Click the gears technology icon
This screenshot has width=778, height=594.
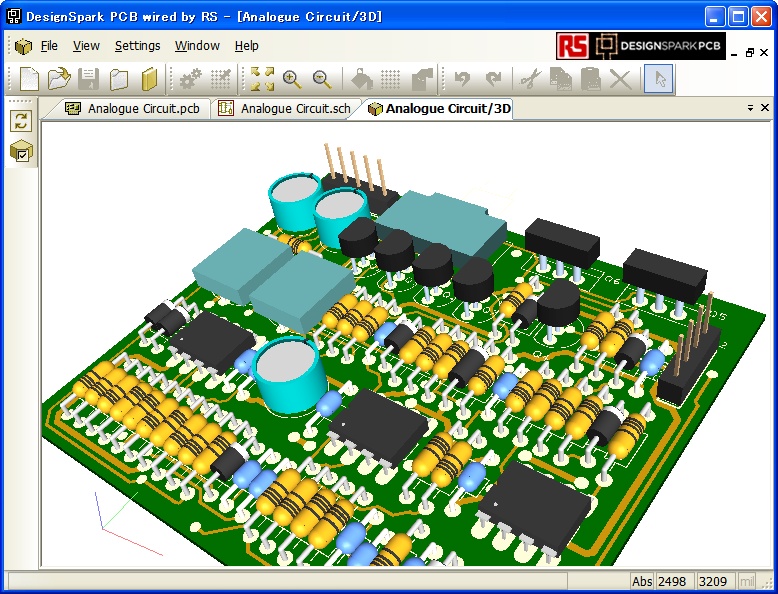[x=190, y=79]
